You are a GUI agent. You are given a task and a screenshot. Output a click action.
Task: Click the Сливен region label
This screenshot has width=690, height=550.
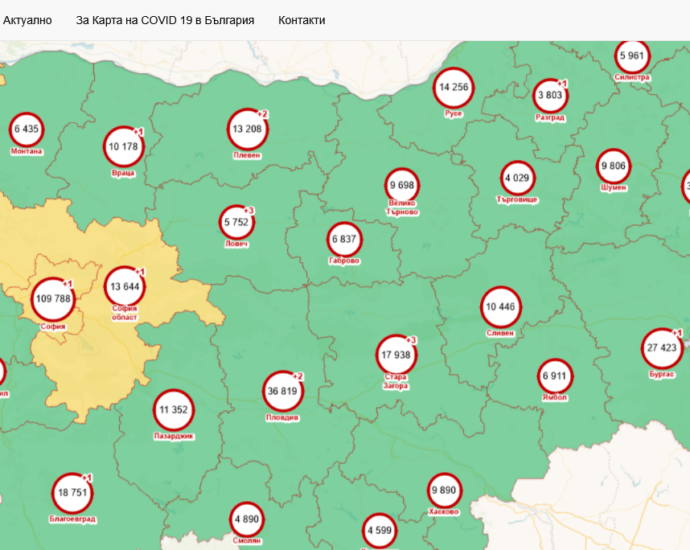(500, 333)
